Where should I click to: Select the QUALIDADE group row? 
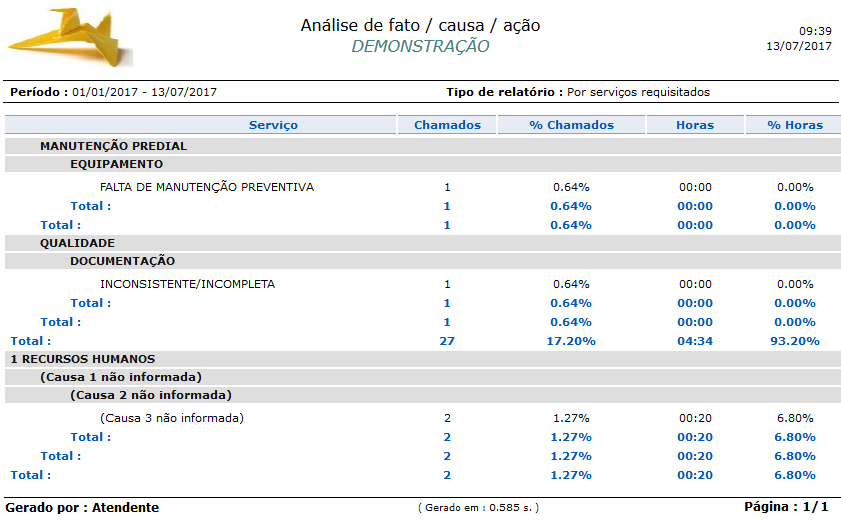coord(423,243)
